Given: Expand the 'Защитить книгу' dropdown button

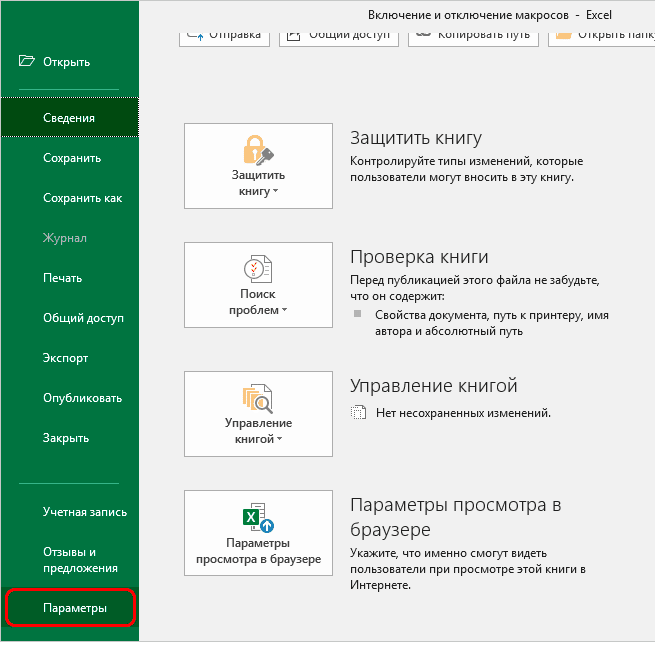Looking at the screenshot, I should 258,166.
